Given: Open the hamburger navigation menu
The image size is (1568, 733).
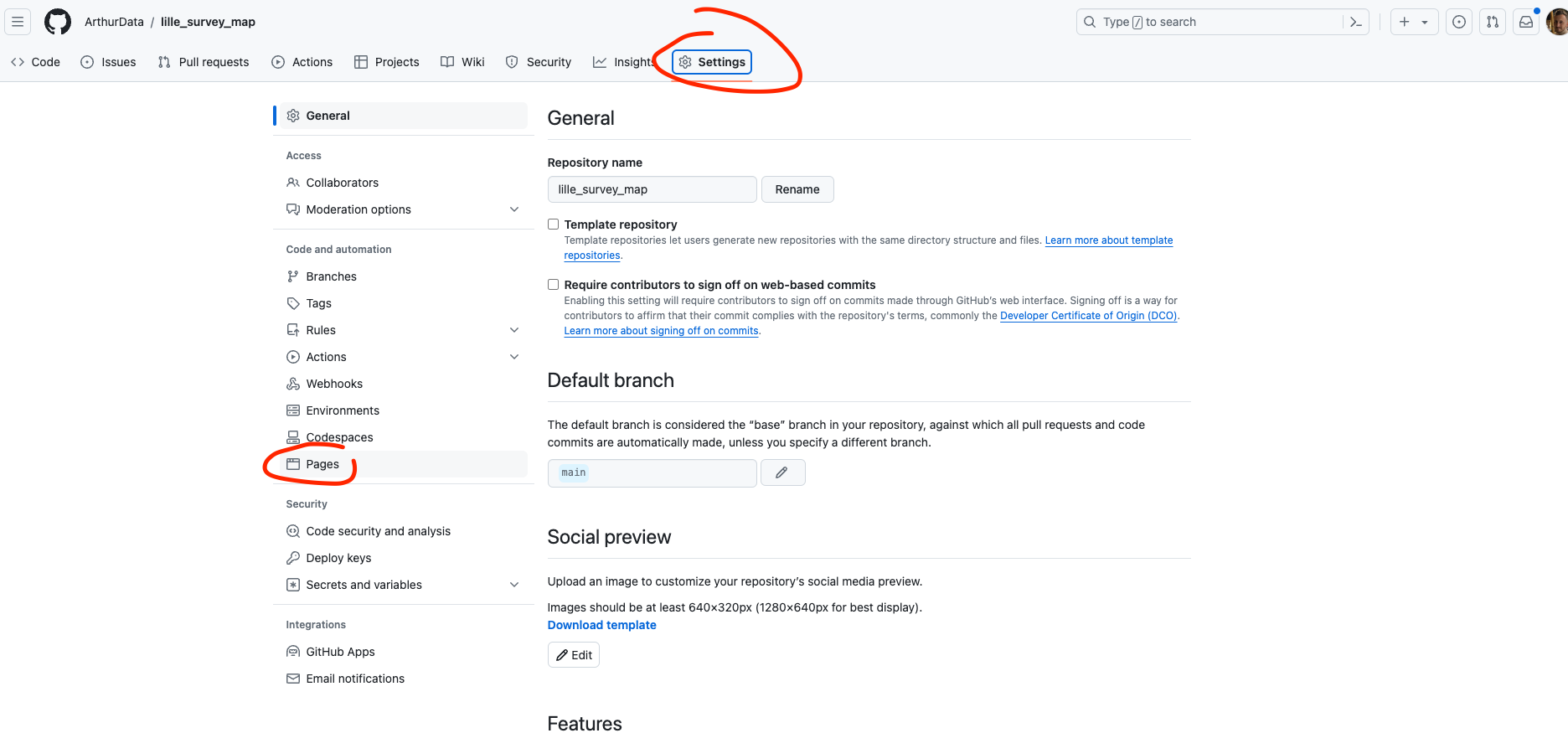Looking at the screenshot, I should click(18, 22).
